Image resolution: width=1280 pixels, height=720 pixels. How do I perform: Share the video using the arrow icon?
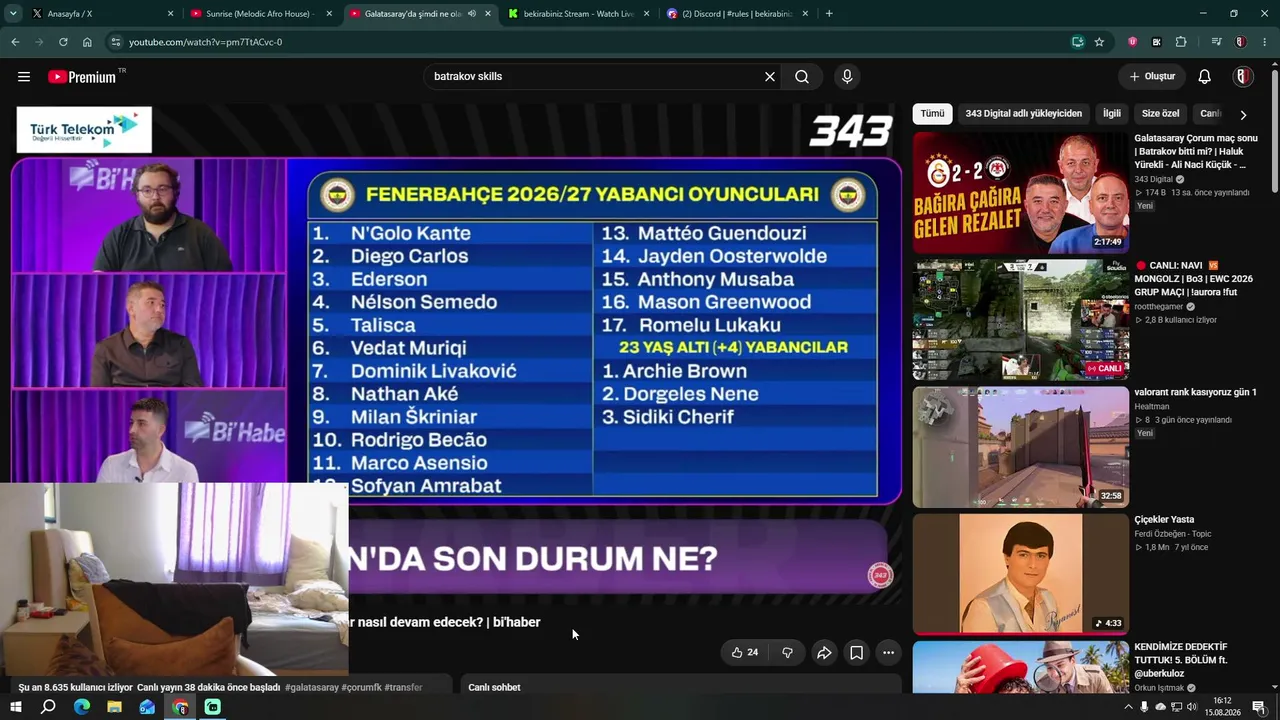pos(824,653)
